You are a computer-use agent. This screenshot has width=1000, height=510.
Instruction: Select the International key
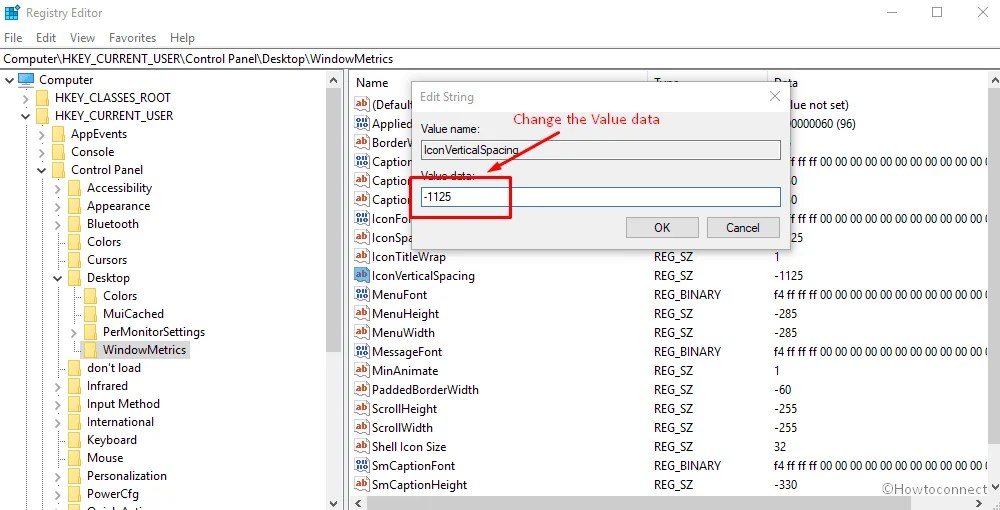121,422
